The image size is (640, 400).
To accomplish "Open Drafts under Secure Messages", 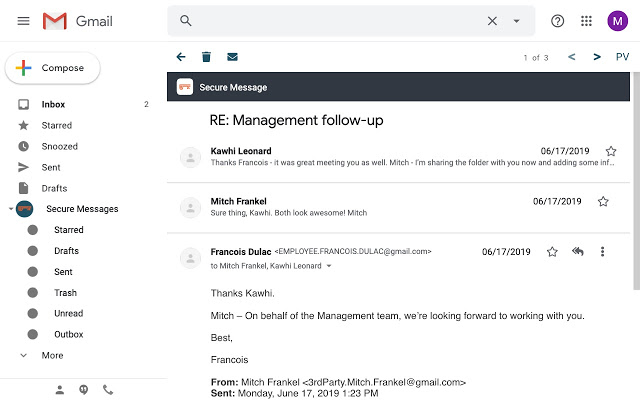I will pyautogui.click(x=66, y=251).
